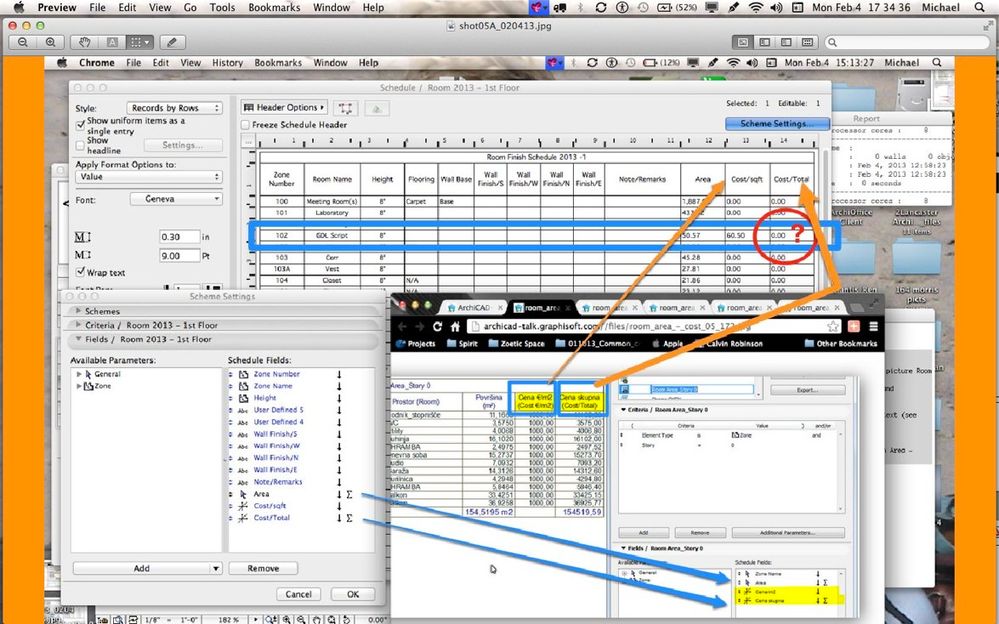999x624 pixels.
Task: Select the Note/Remarks schedule field
Action: tap(278, 482)
